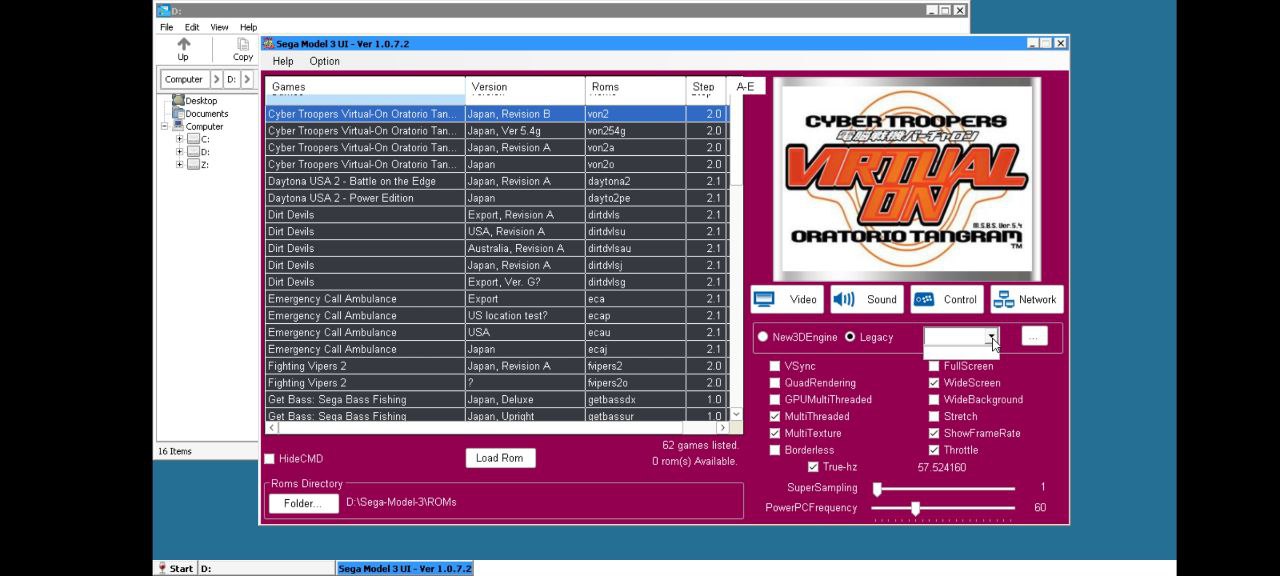Screen dimensions: 1280x576
Task: Collapse the Computer tree node
Action: click(166, 127)
